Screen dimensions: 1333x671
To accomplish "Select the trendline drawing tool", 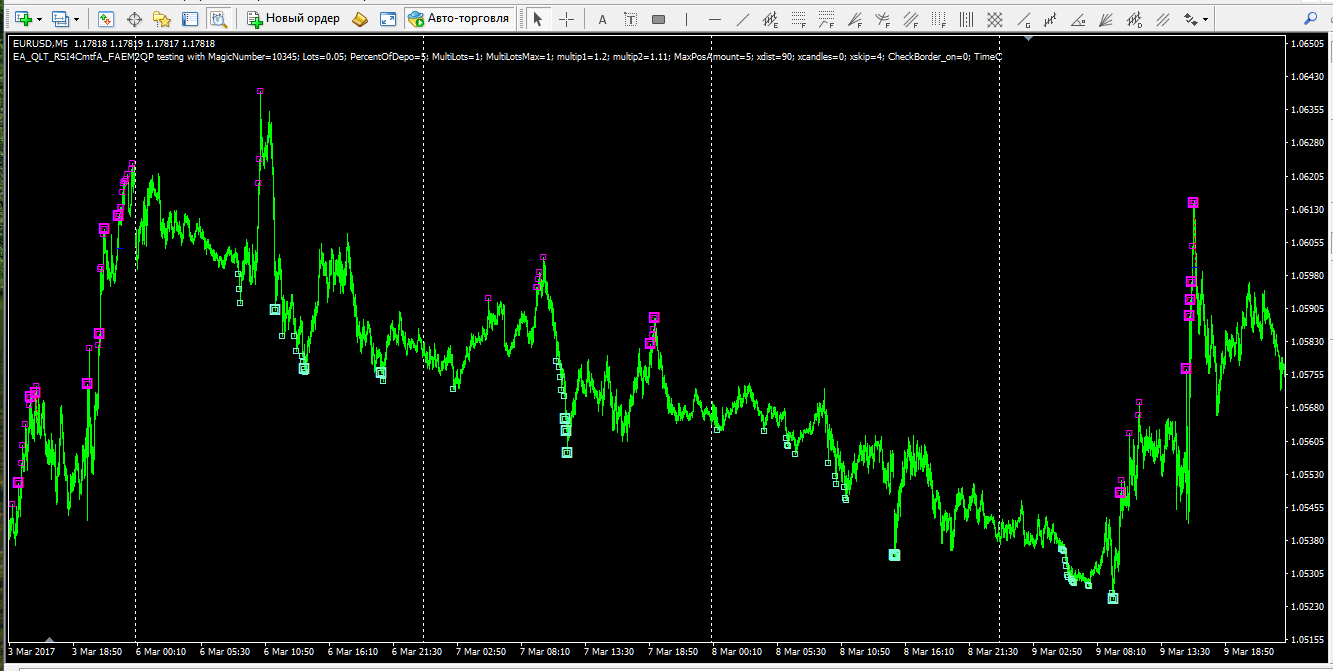I will [742, 18].
